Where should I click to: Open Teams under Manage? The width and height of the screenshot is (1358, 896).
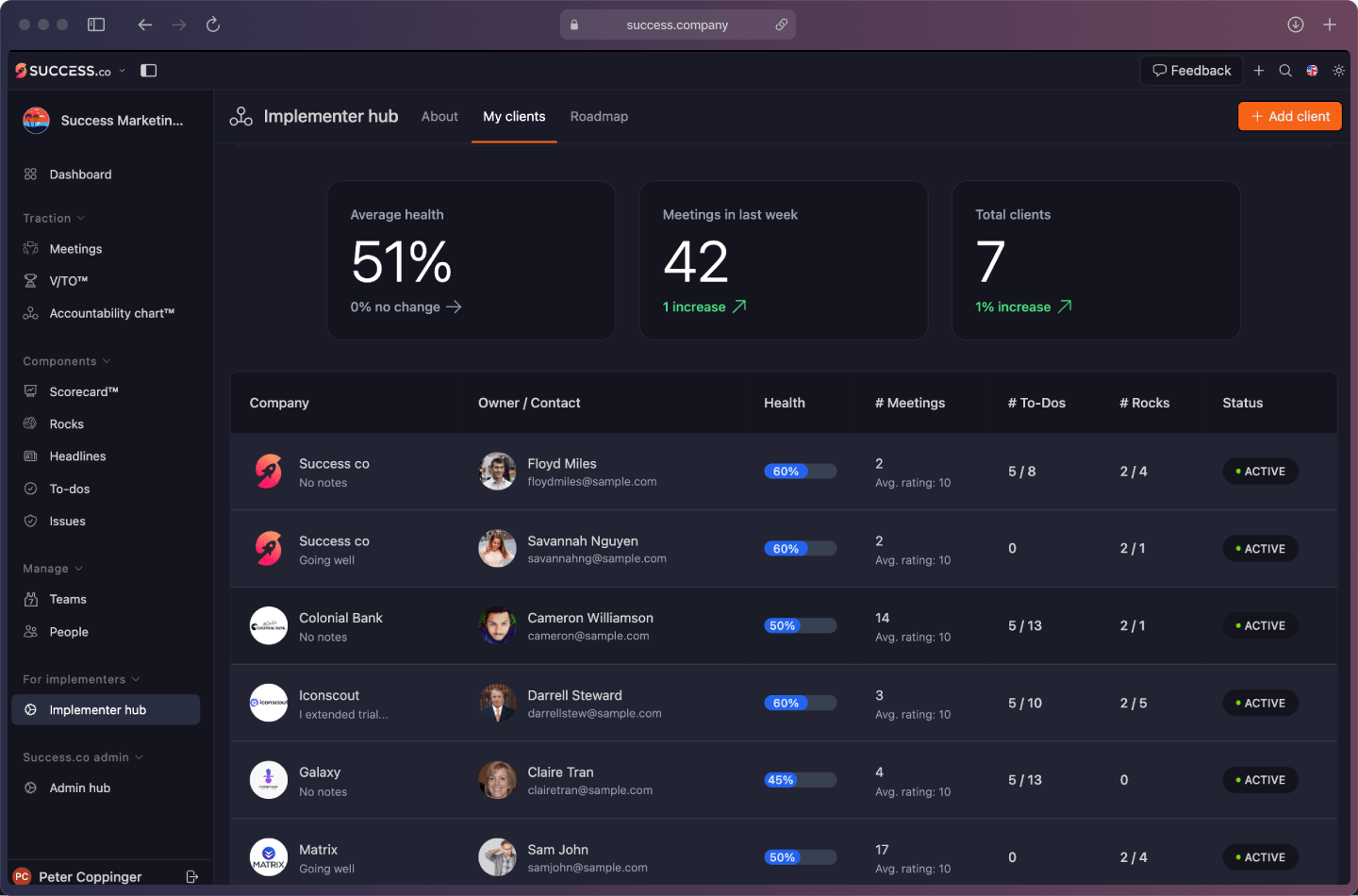68,599
